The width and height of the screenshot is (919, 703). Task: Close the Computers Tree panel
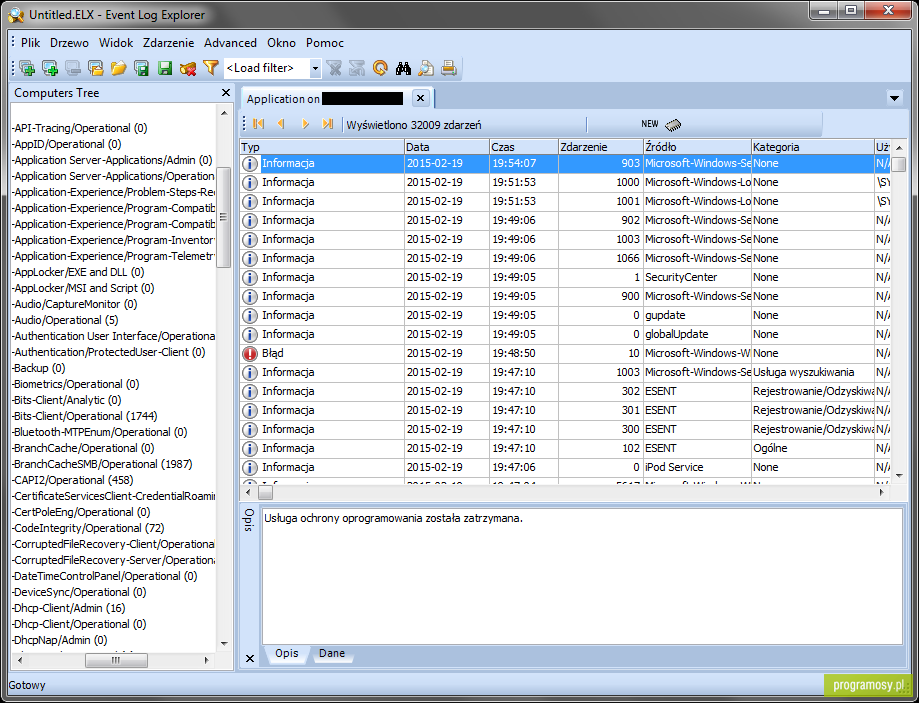[226, 93]
